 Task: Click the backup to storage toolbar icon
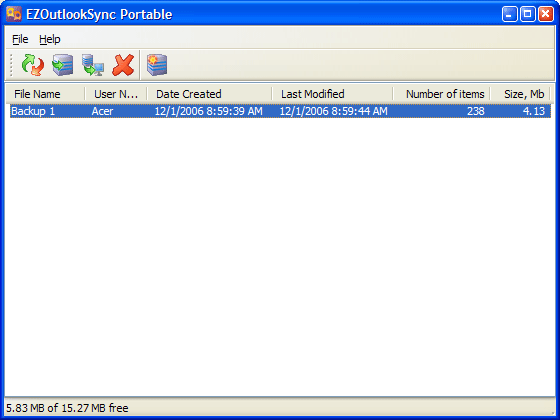click(x=63, y=65)
